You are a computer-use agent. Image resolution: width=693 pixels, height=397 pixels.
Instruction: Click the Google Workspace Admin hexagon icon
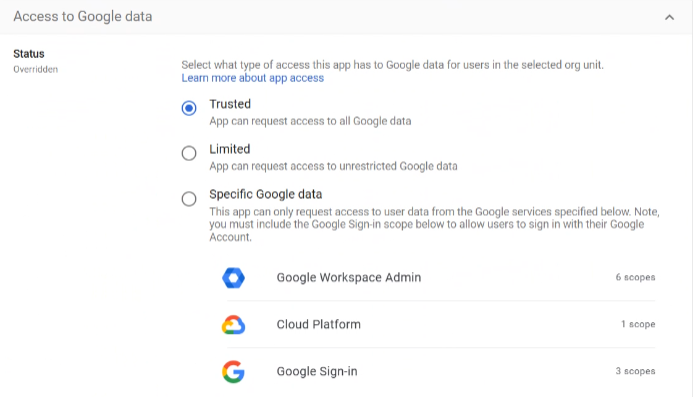pos(233,278)
